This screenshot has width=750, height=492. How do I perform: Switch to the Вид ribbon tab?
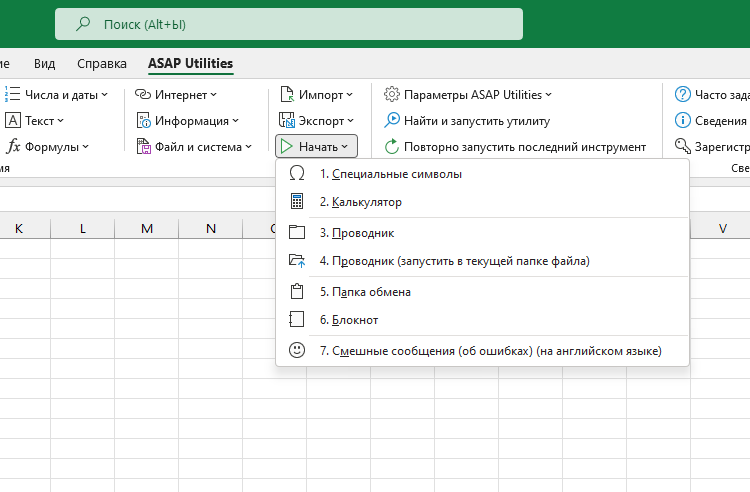point(44,64)
